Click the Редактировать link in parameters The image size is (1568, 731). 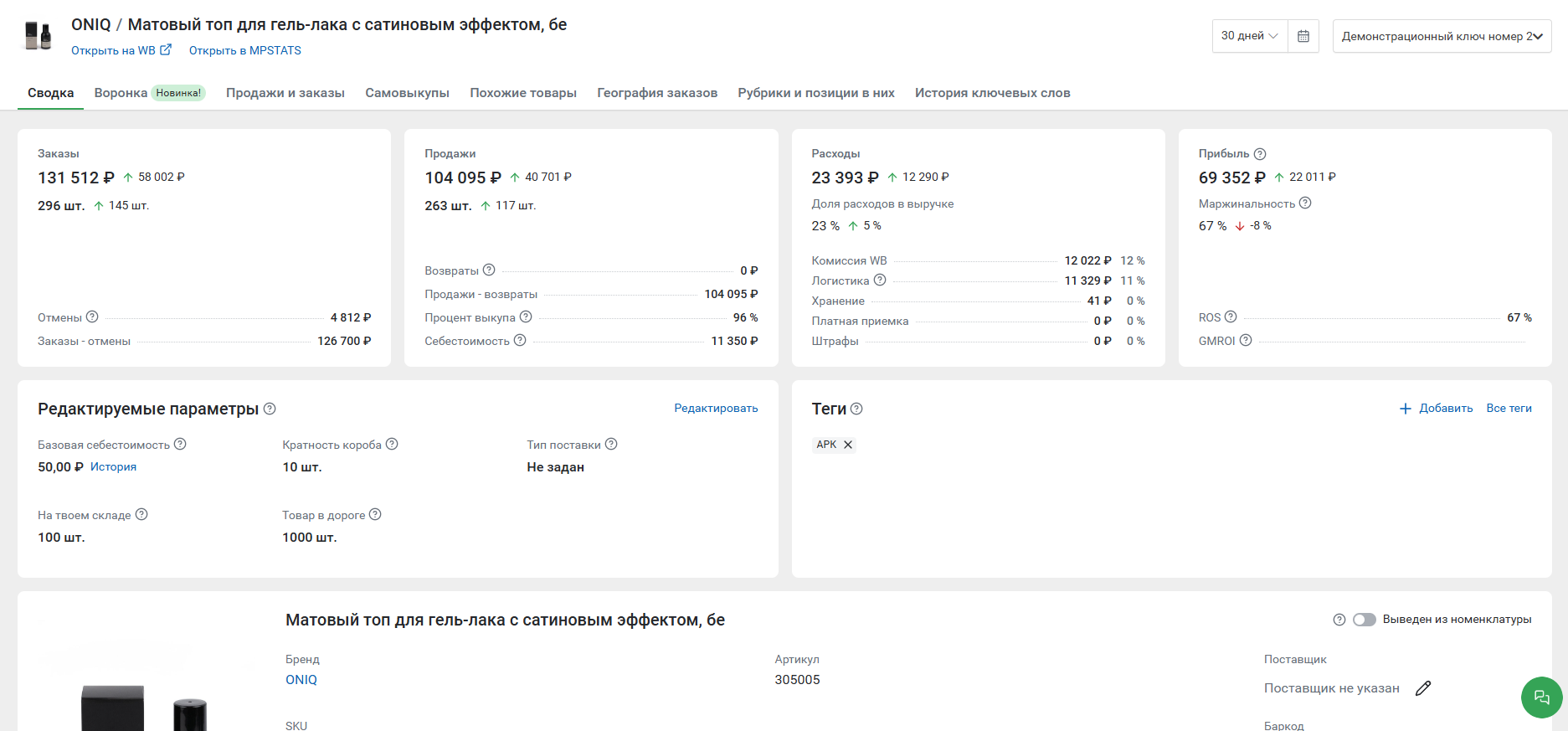click(717, 408)
